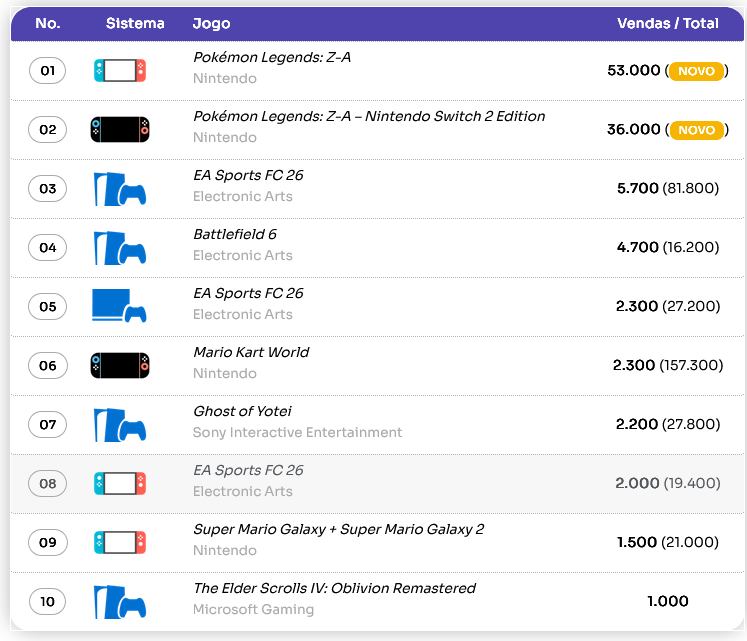Click publisher 'Nintendo' under row 01 title
Viewport: 747px width, 641px height.
pyautogui.click(x=225, y=78)
